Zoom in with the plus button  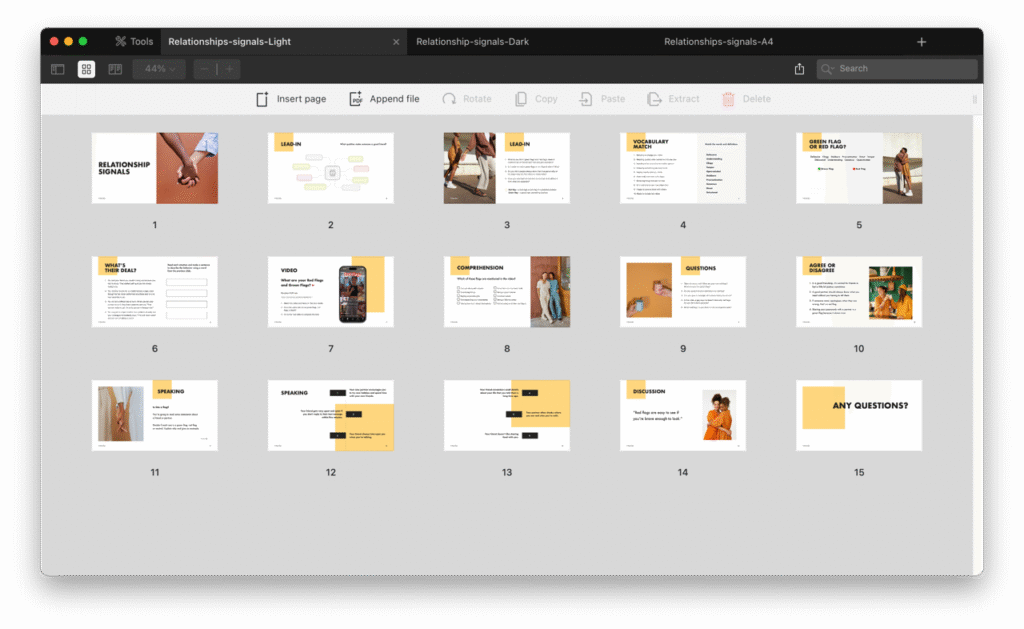[x=229, y=69]
